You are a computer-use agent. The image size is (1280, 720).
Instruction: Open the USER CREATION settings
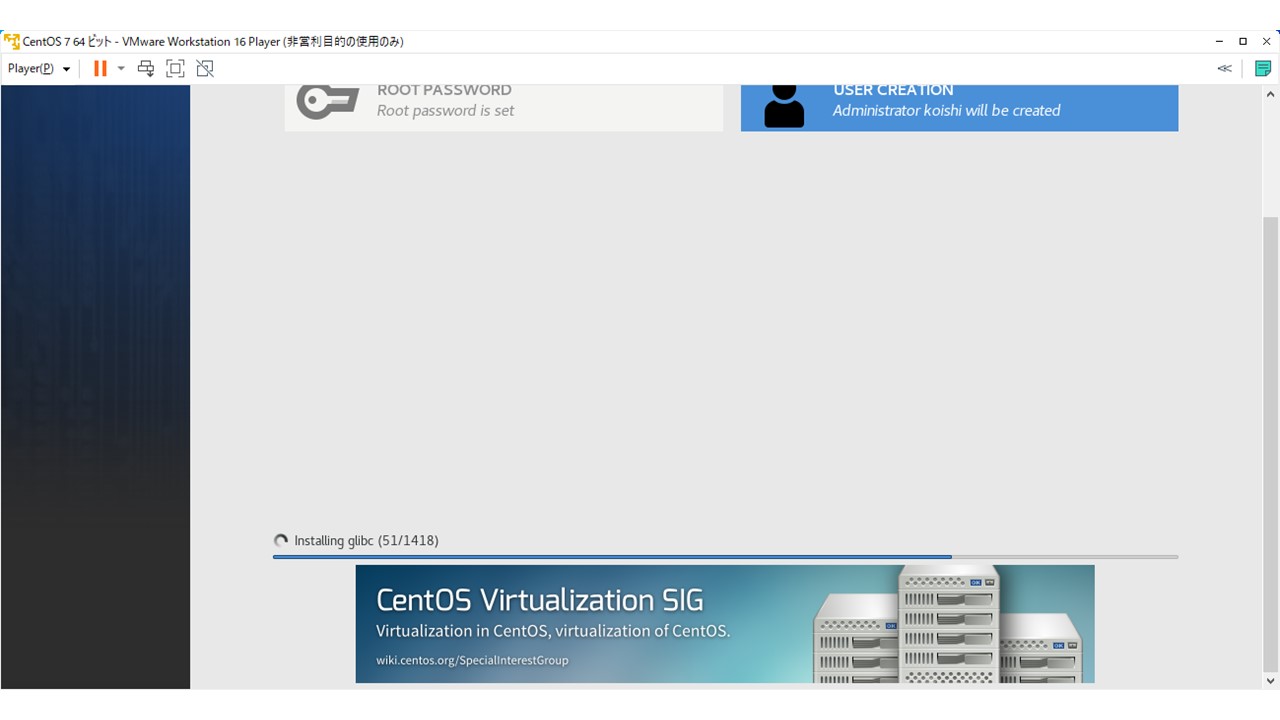[959, 108]
